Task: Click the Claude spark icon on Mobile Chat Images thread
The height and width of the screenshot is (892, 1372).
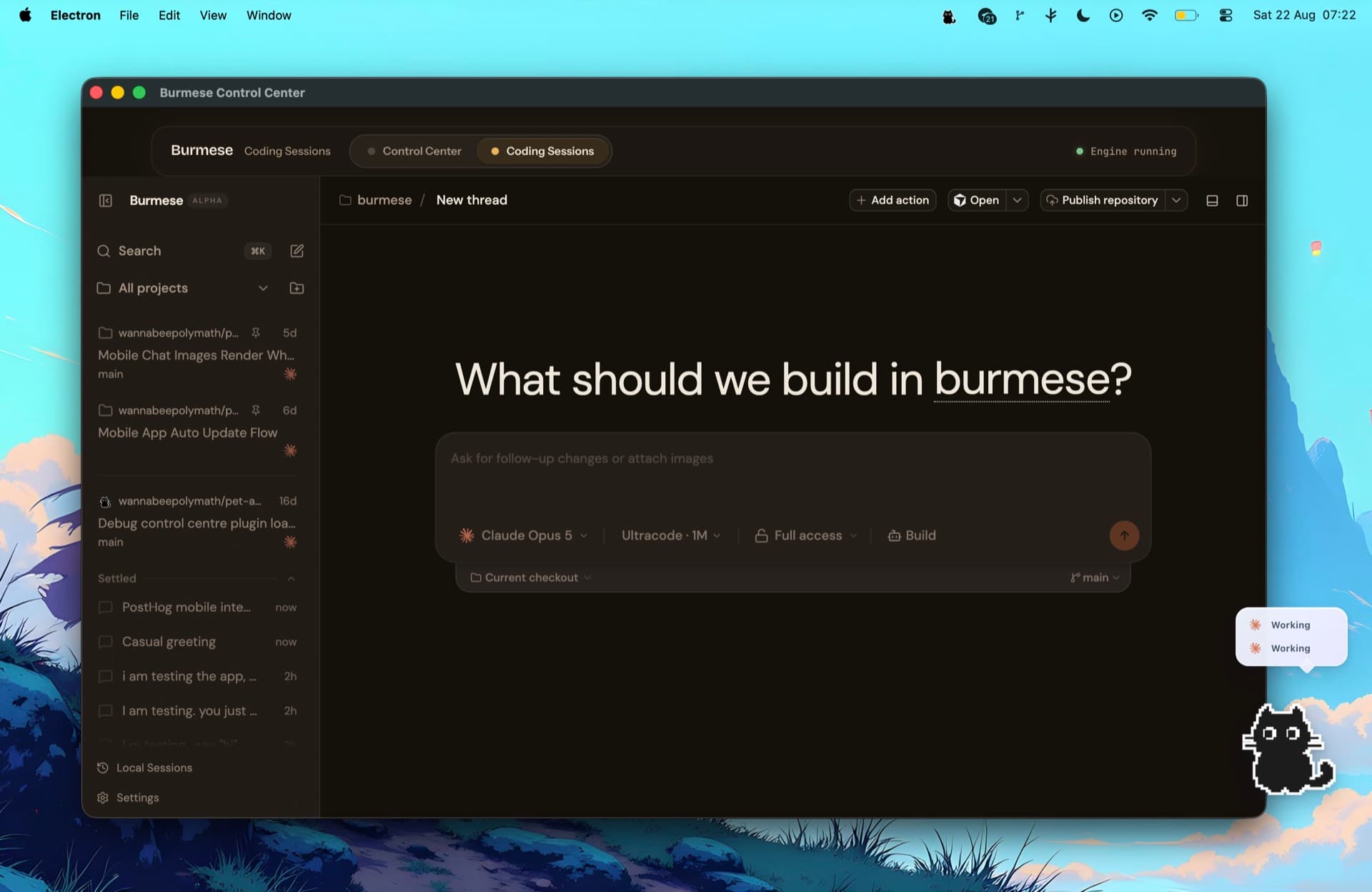Action: (x=290, y=374)
